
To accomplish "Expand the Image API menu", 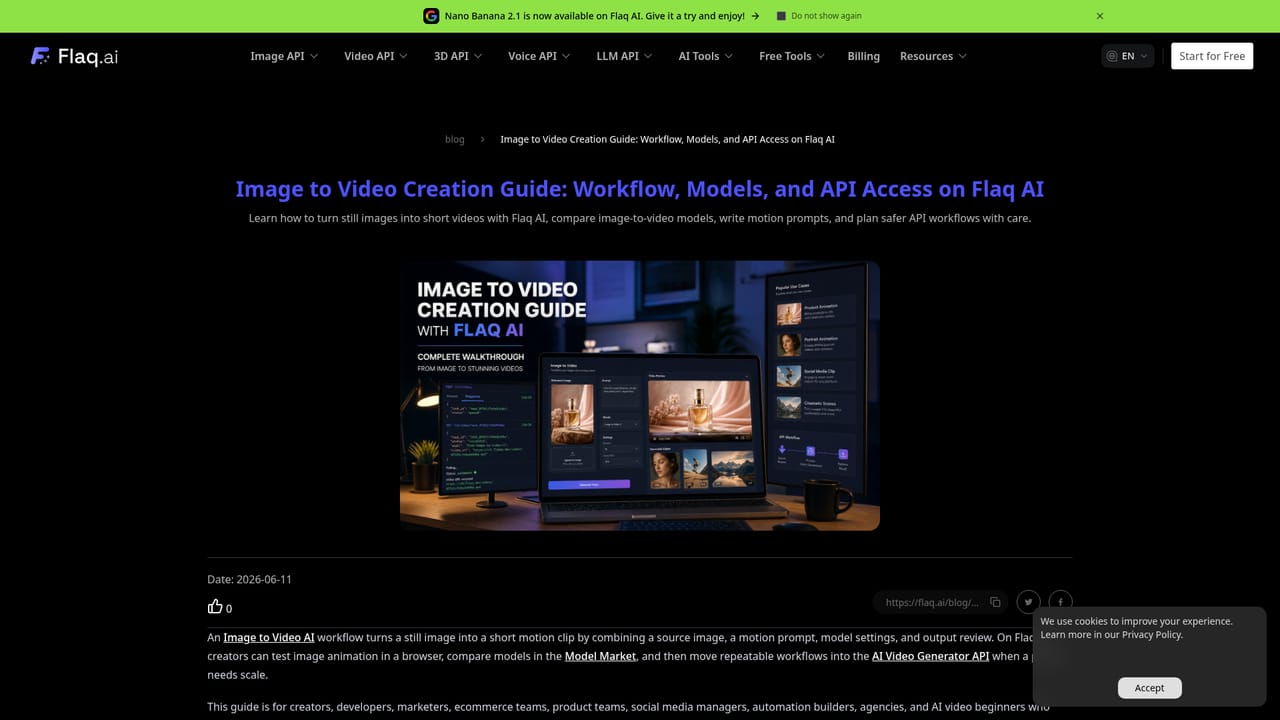I will click(284, 56).
